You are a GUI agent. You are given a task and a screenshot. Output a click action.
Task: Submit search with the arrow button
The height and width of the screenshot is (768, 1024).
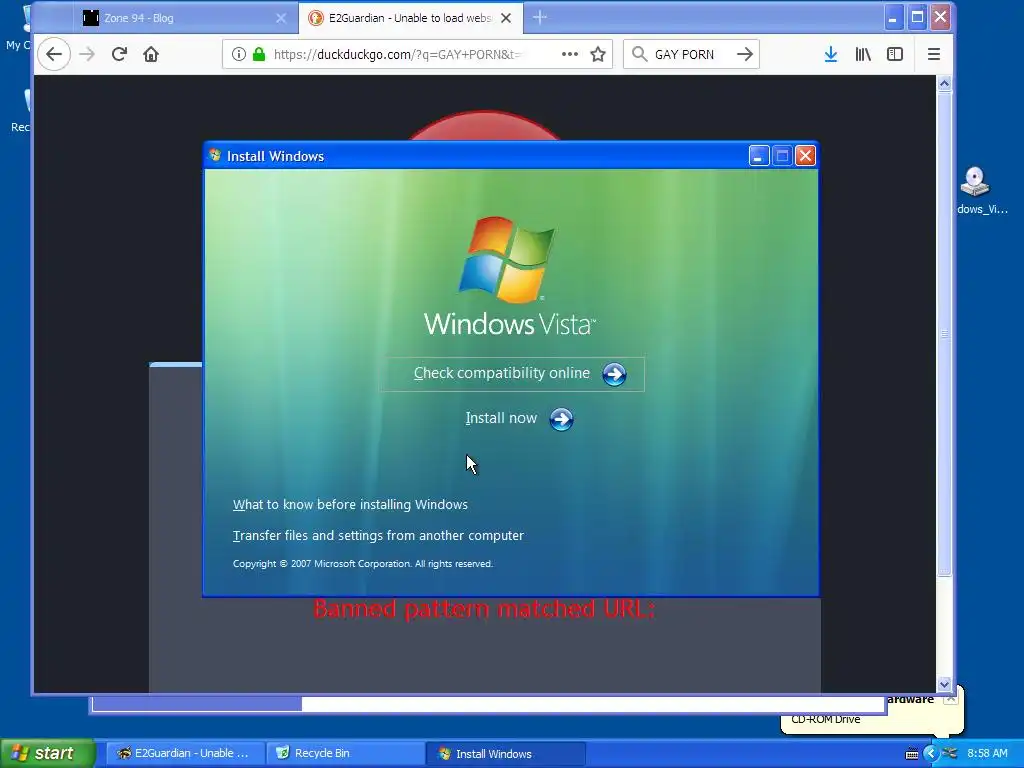tap(744, 54)
